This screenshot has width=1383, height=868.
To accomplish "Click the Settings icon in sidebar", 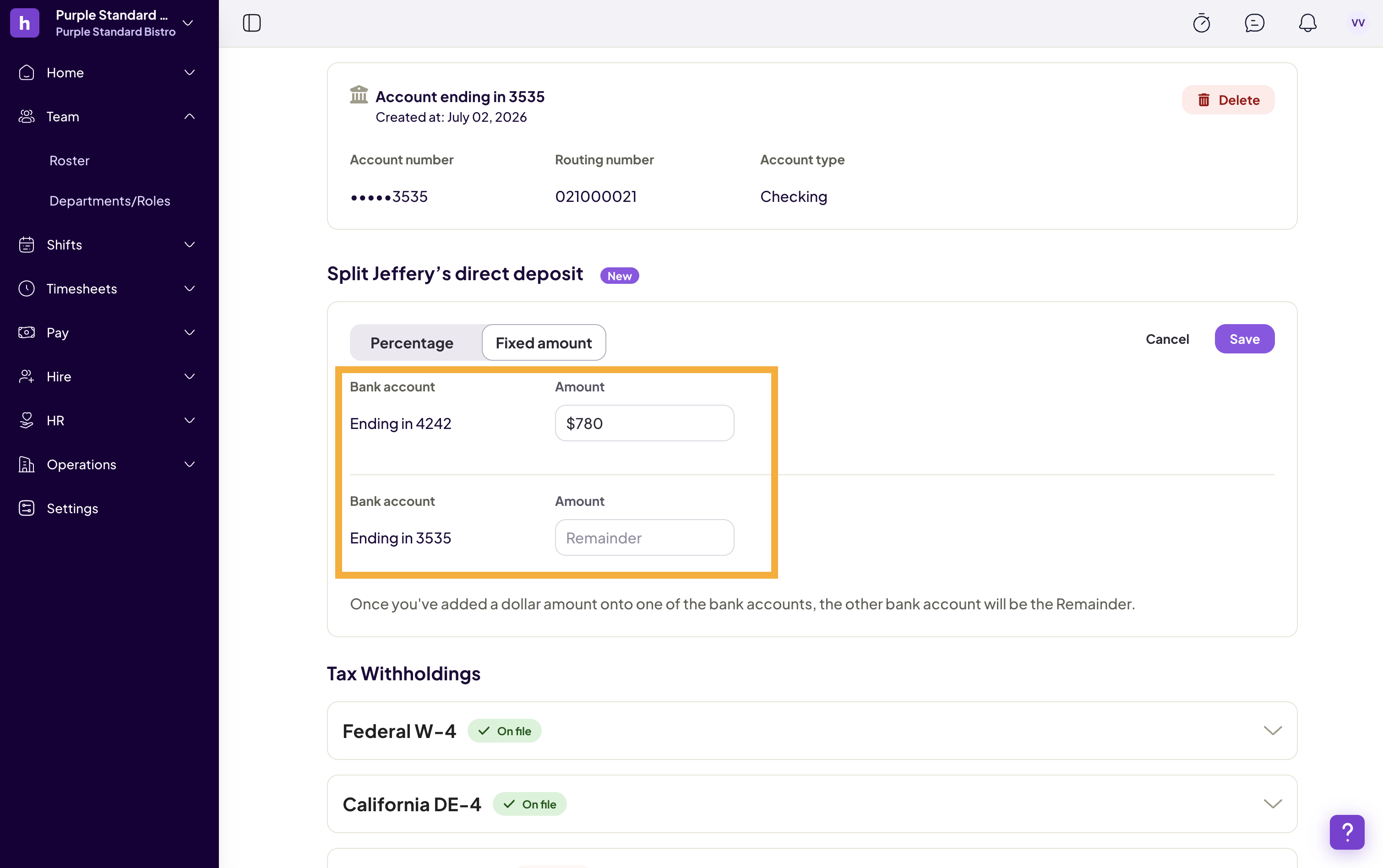I will click(27, 508).
